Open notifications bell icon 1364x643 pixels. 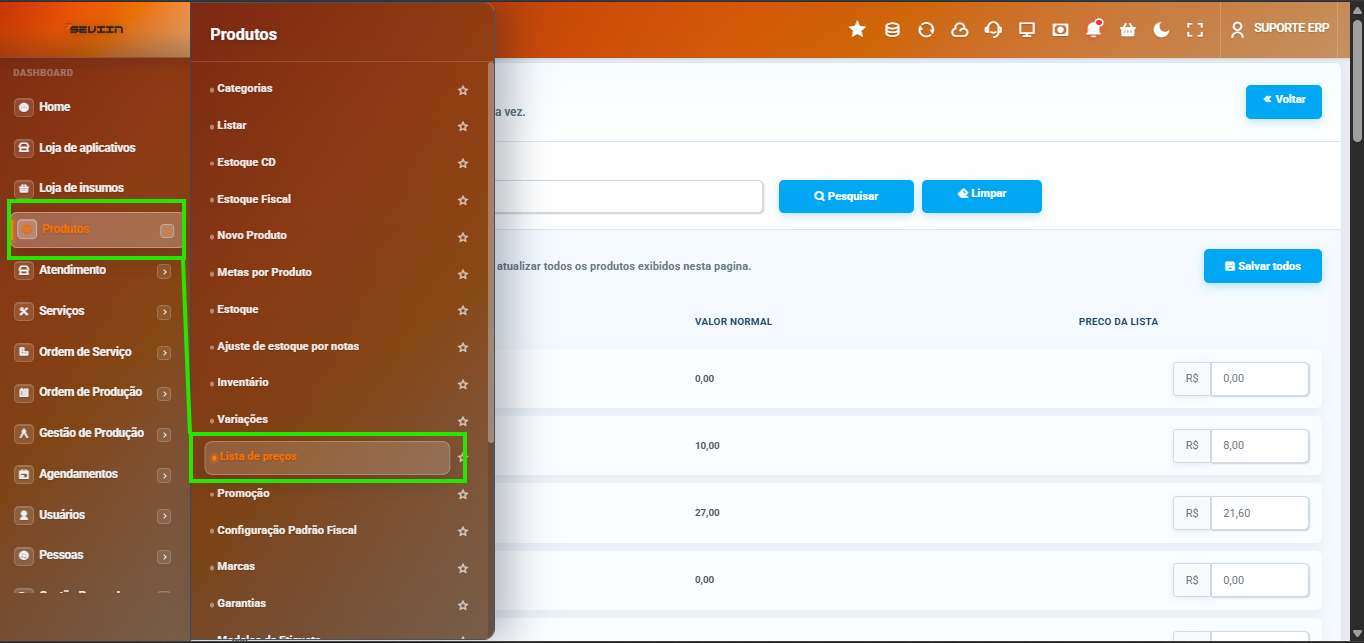[x=1094, y=29]
